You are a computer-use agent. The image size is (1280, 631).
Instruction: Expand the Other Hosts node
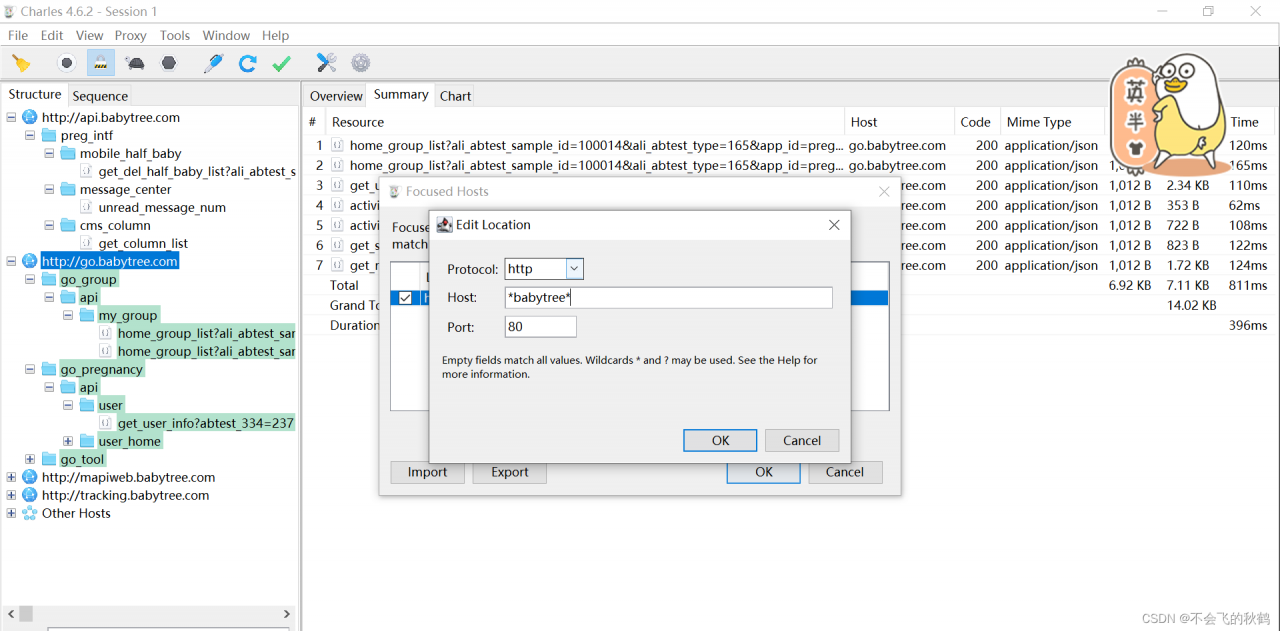coord(11,513)
